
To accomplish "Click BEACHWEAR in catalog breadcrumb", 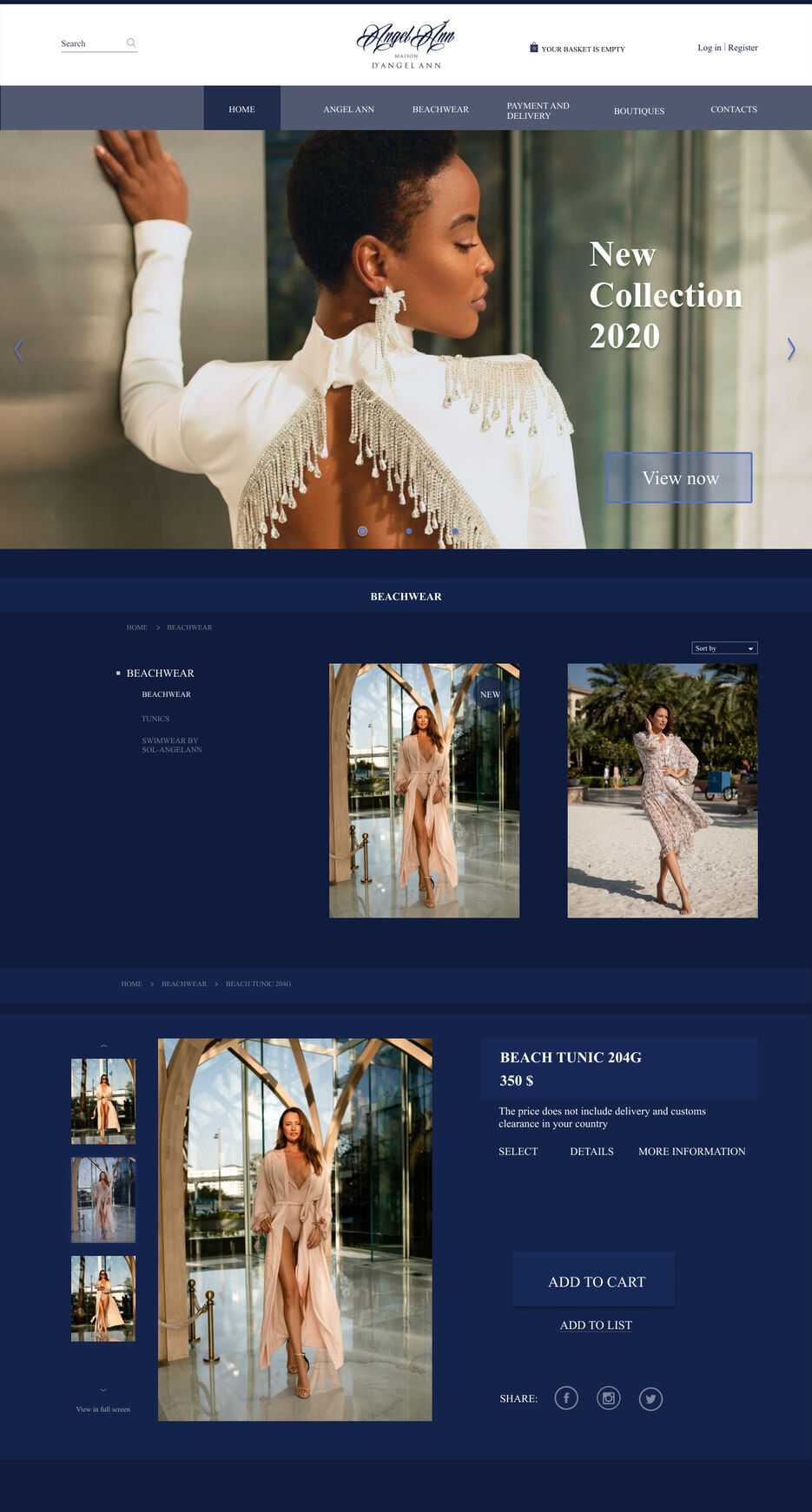I will 189,628.
